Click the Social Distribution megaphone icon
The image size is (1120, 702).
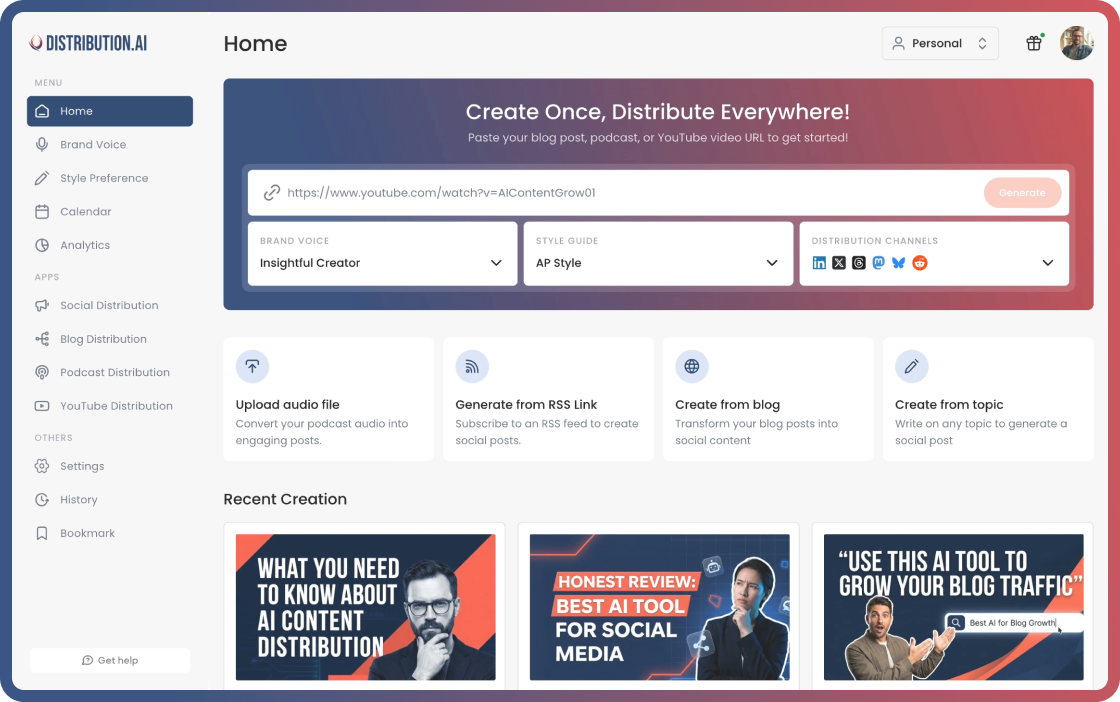point(42,305)
